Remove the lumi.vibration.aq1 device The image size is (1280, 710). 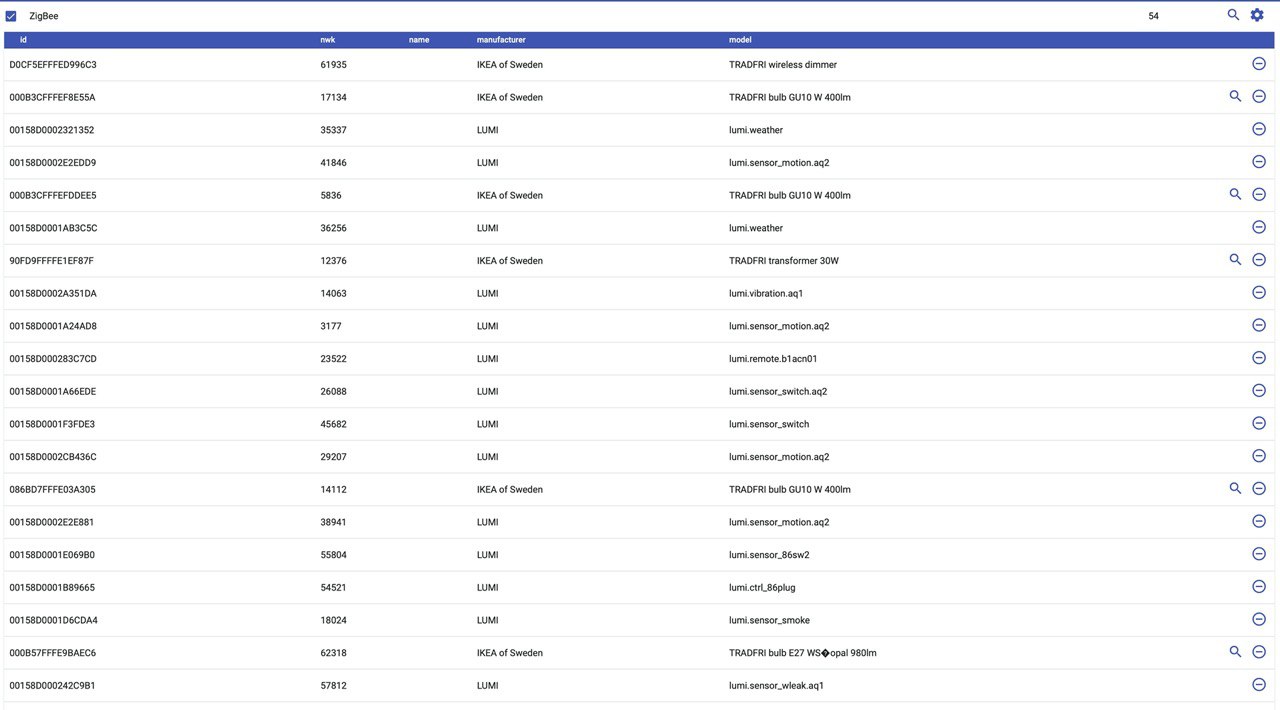pos(1259,292)
